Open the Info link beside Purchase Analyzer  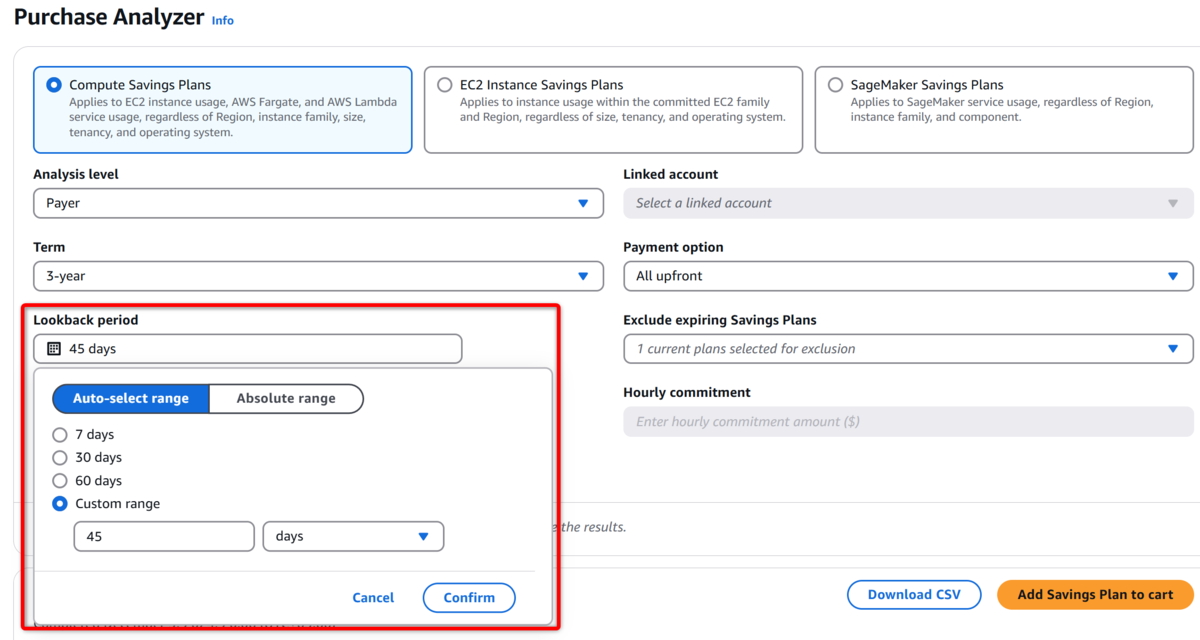click(x=222, y=20)
